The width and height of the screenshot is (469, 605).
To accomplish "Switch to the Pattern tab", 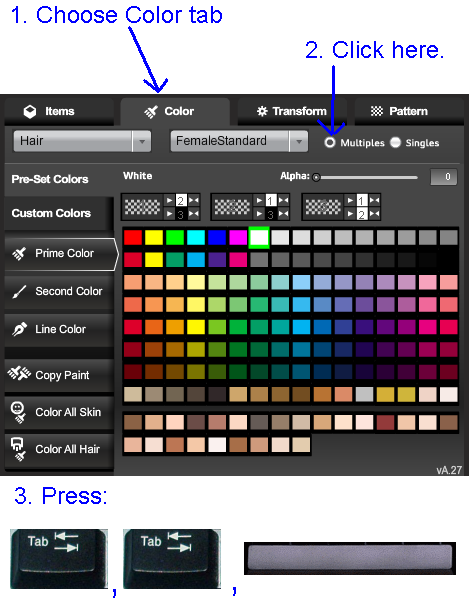I will tap(409, 111).
